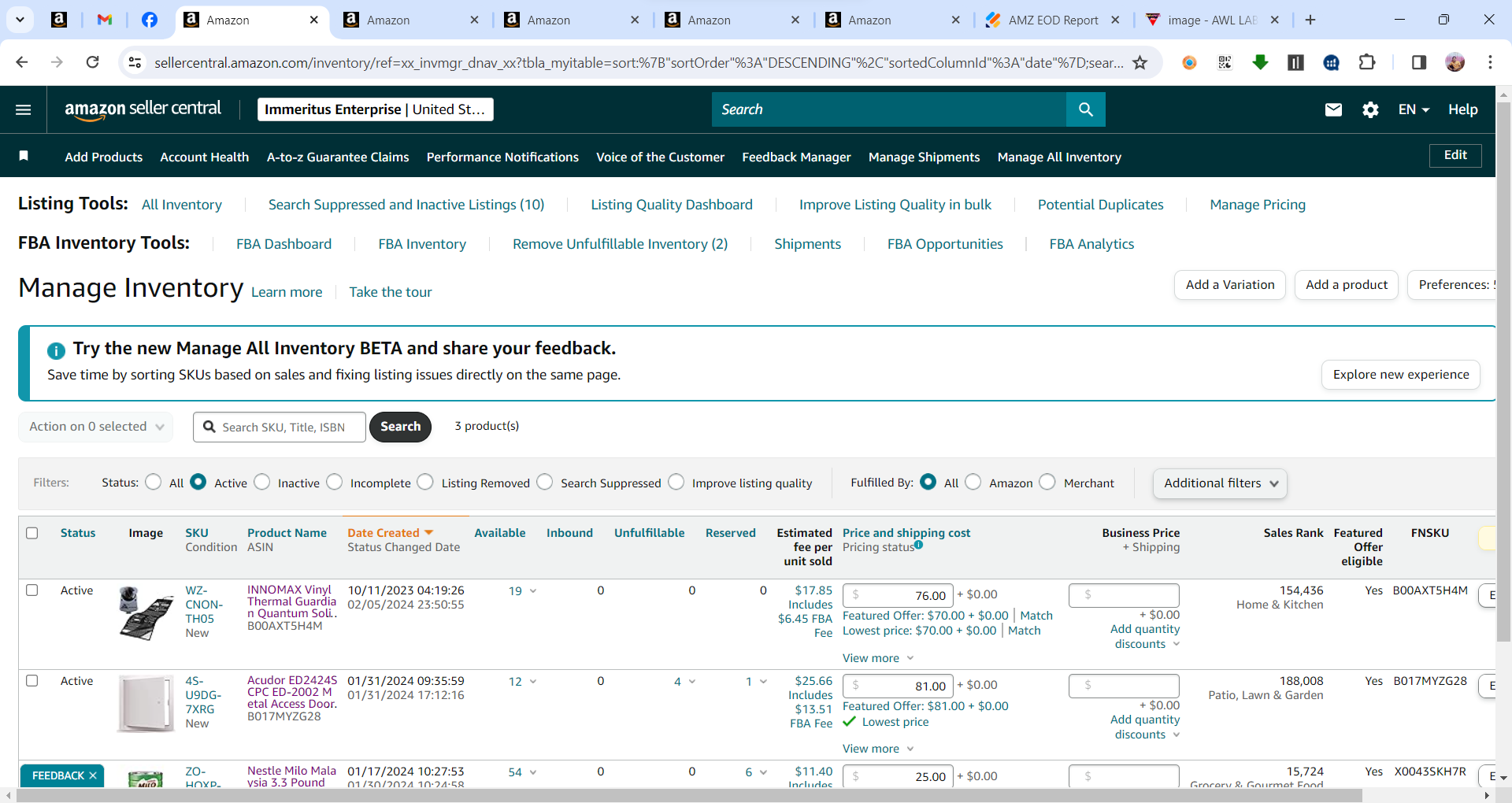The image size is (1512, 803).
Task: Click the Explore new experience button
Action: 1401,375
